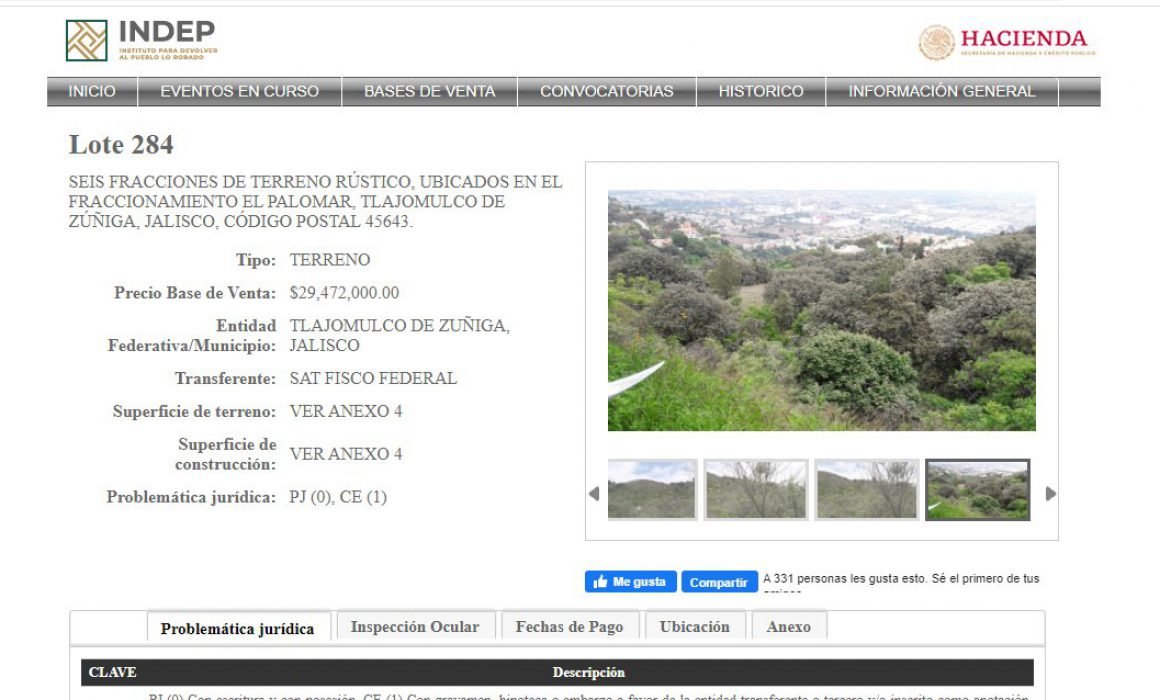Select the Problemática jurídica tab
1160x700 pixels.
point(237,628)
